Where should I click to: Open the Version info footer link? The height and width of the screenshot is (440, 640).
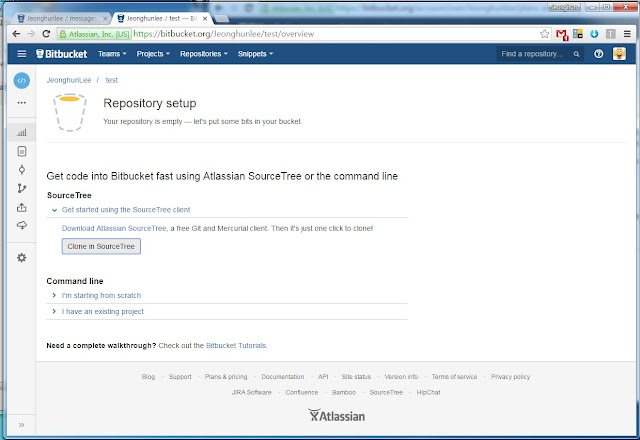401,377
